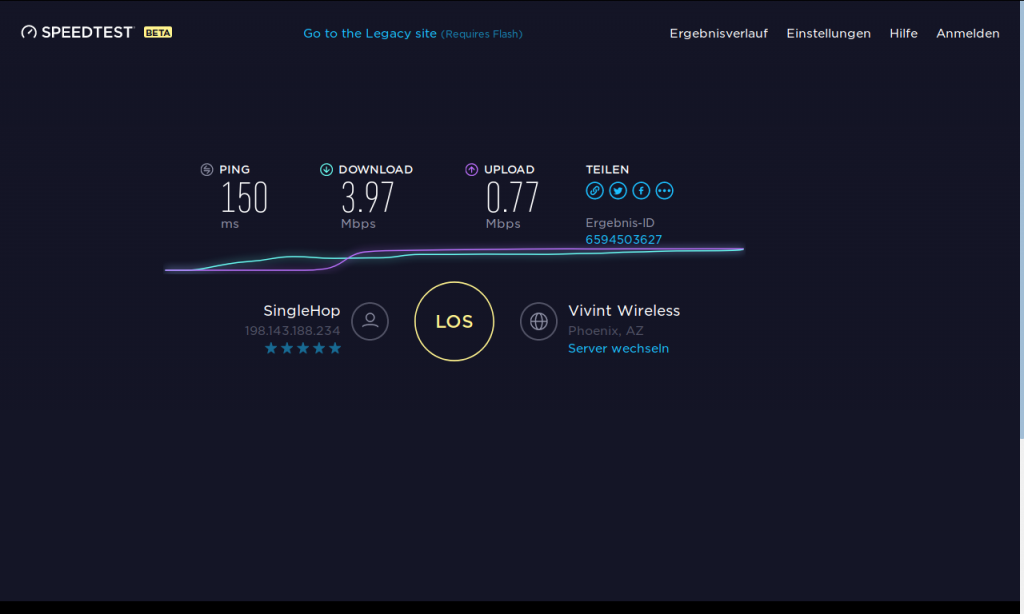1024x614 pixels.
Task: Click the BETA badge
Action: [x=158, y=32]
